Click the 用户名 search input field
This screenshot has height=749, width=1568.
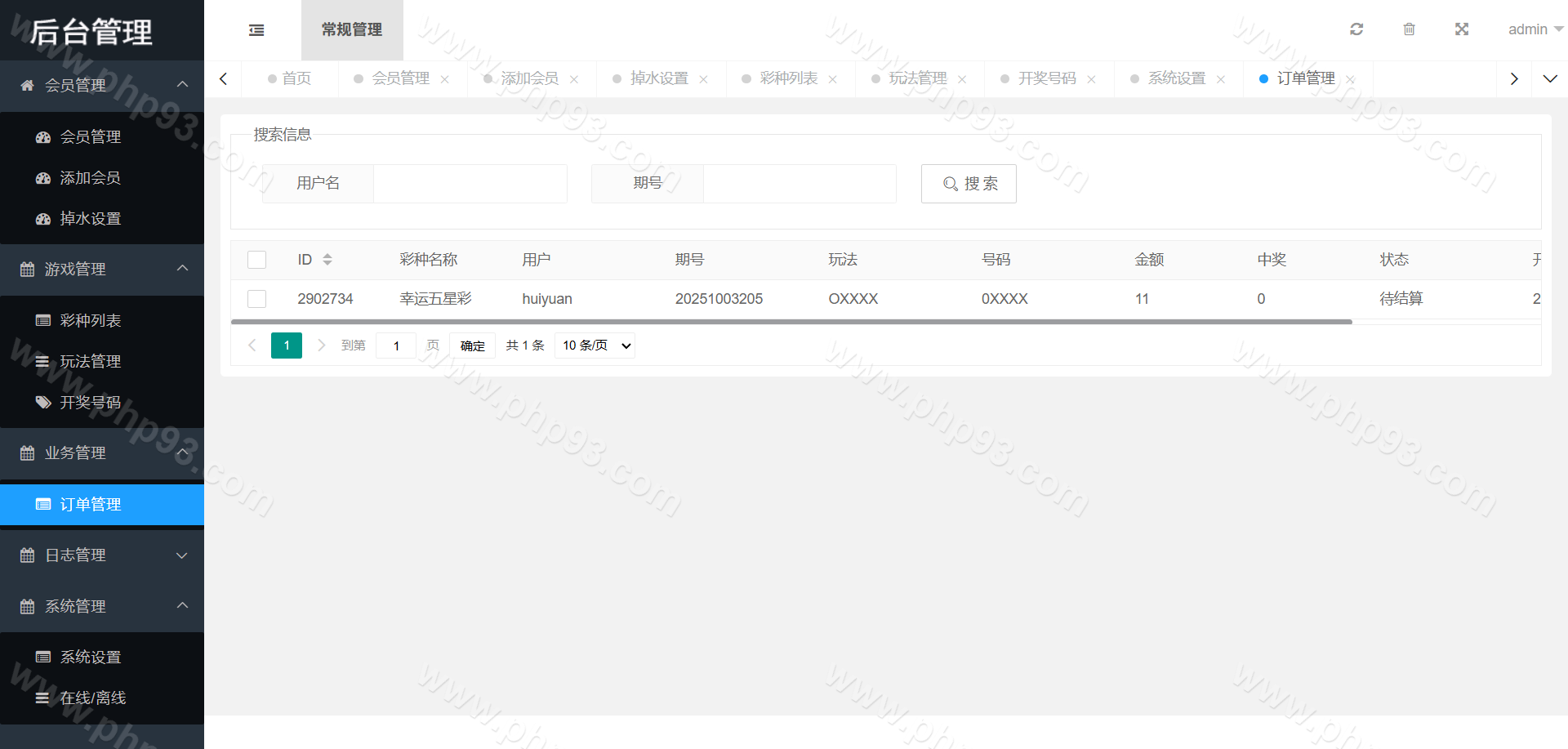click(x=470, y=184)
